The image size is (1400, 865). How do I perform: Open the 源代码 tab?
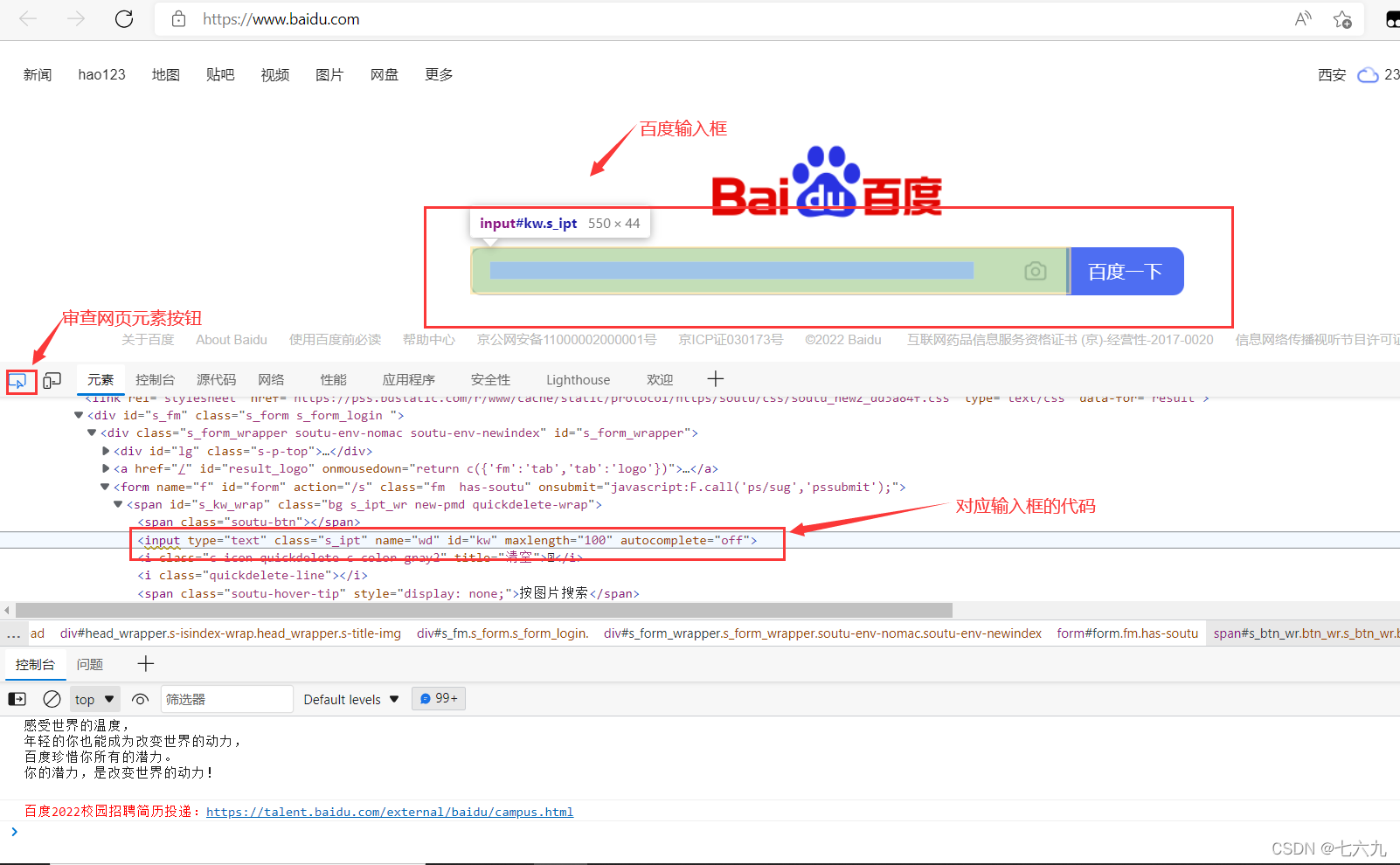pos(216,379)
